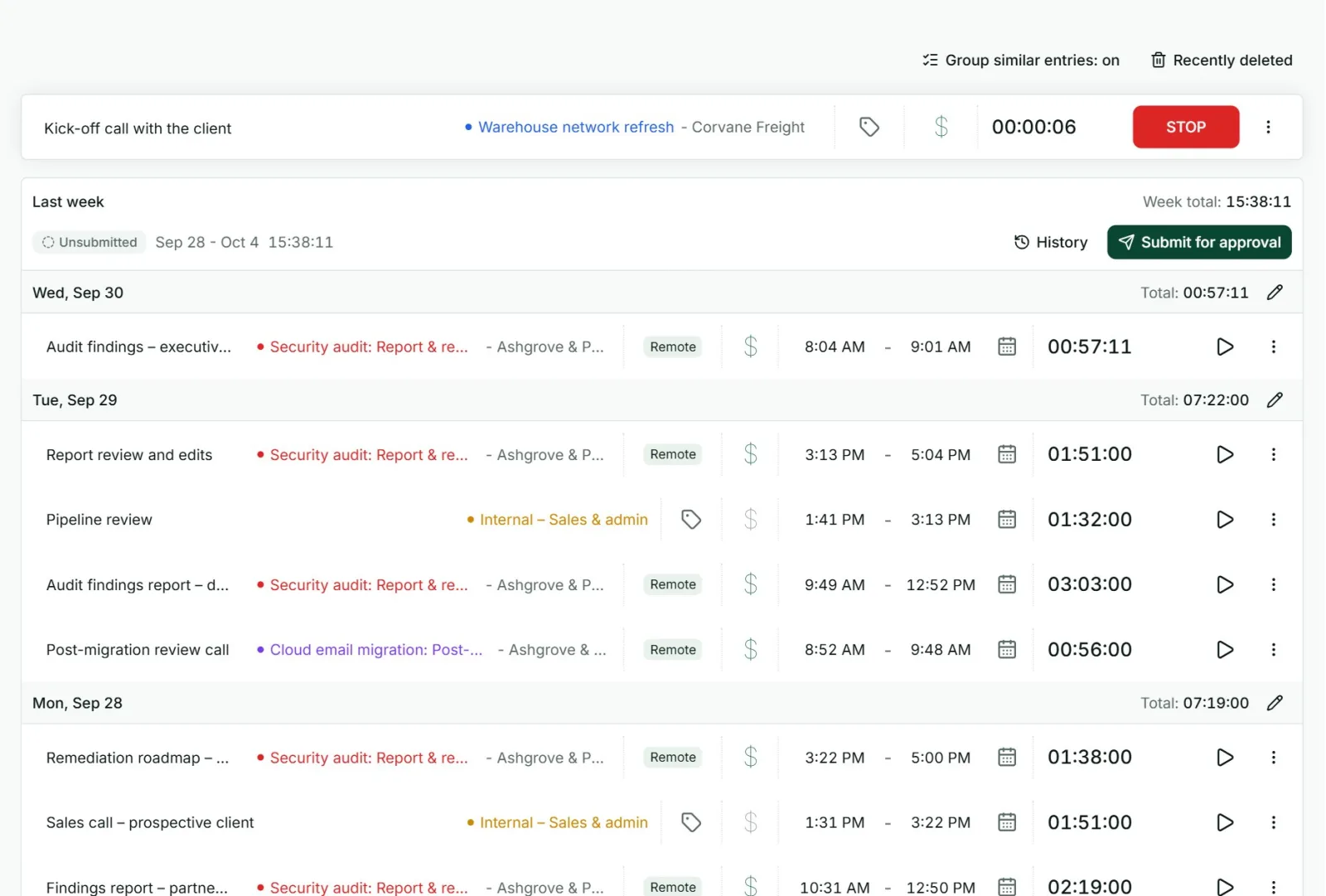Toggle billable on Report review and edits
This screenshot has width=1326, height=896.
751,454
